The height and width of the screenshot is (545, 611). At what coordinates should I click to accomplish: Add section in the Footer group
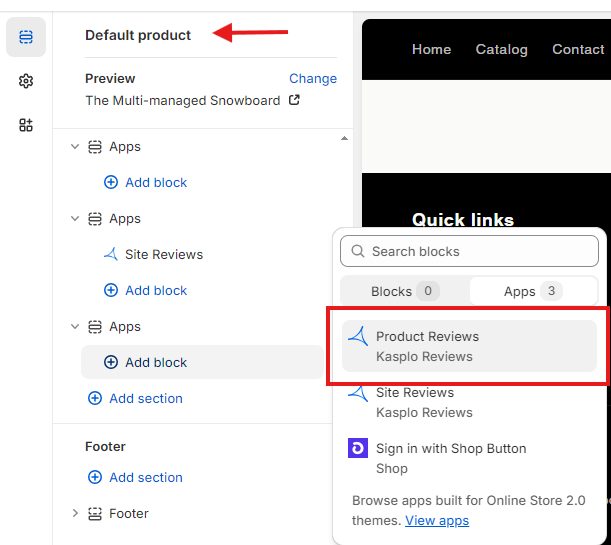135,477
